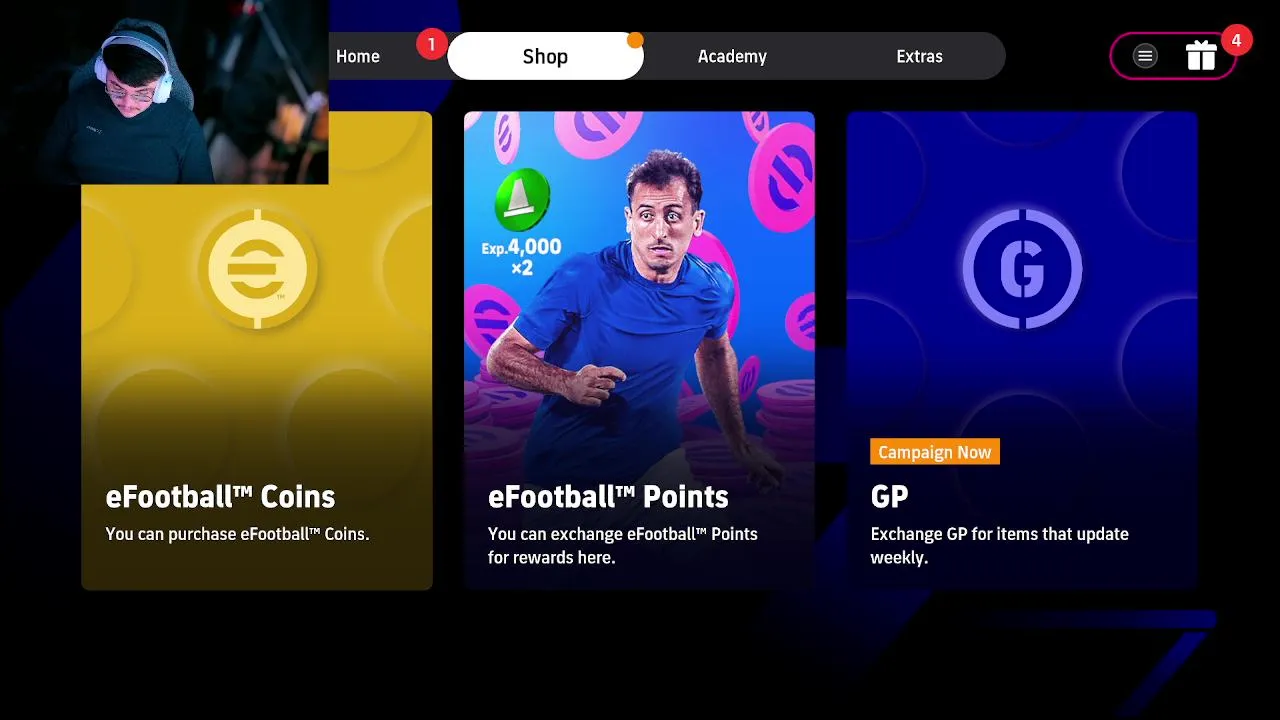This screenshot has width=1280, height=720.
Task: Open the Academy tab
Action: pos(732,57)
